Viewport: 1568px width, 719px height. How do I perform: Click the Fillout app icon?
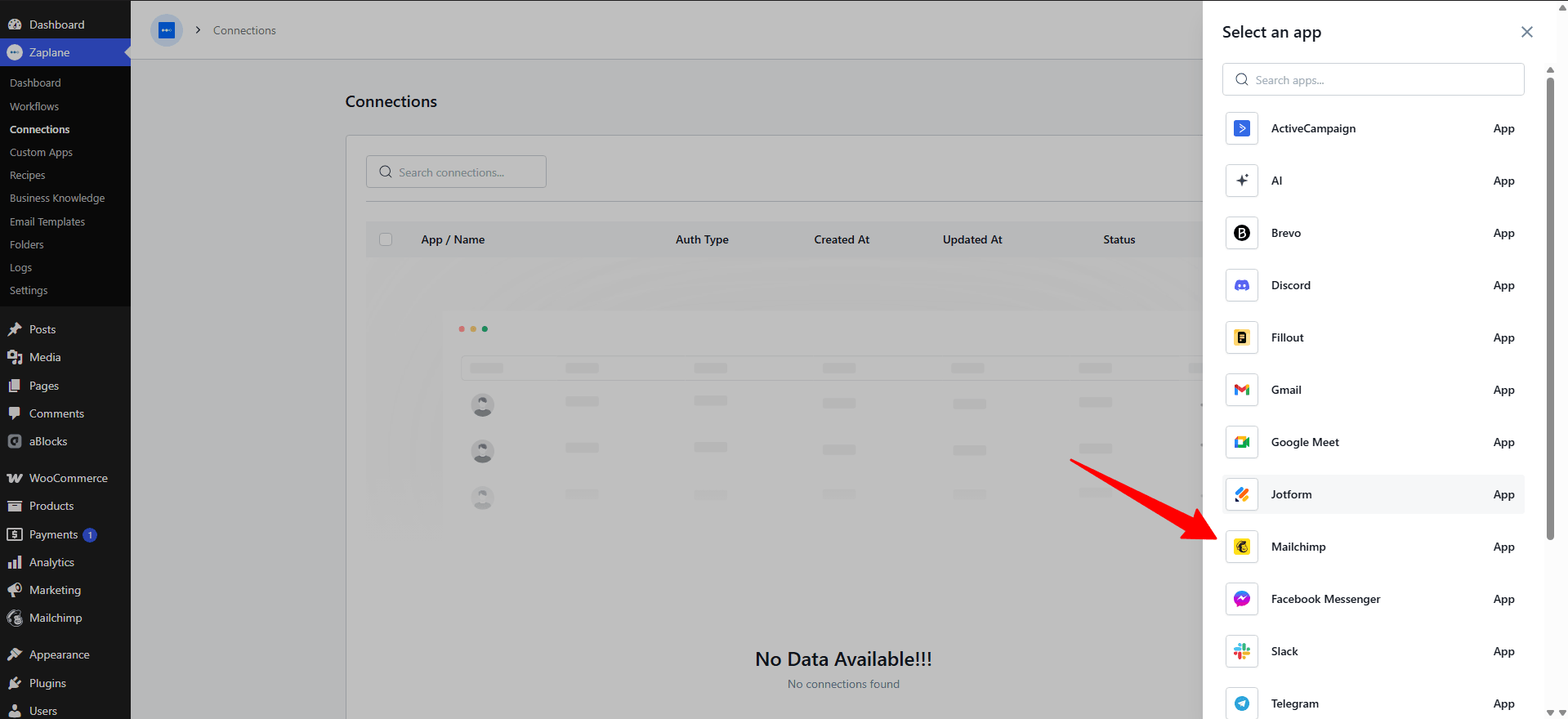(x=1241, y=337)
